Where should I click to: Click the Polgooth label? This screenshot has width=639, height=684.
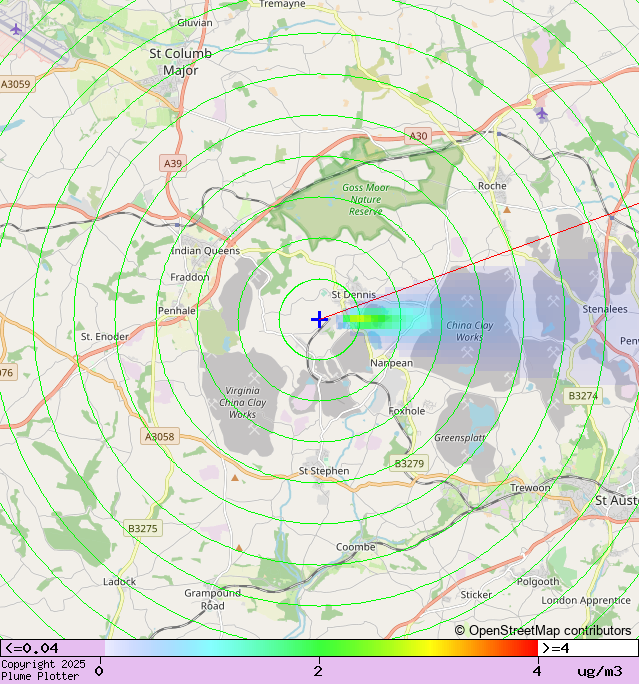pos(538,582)
